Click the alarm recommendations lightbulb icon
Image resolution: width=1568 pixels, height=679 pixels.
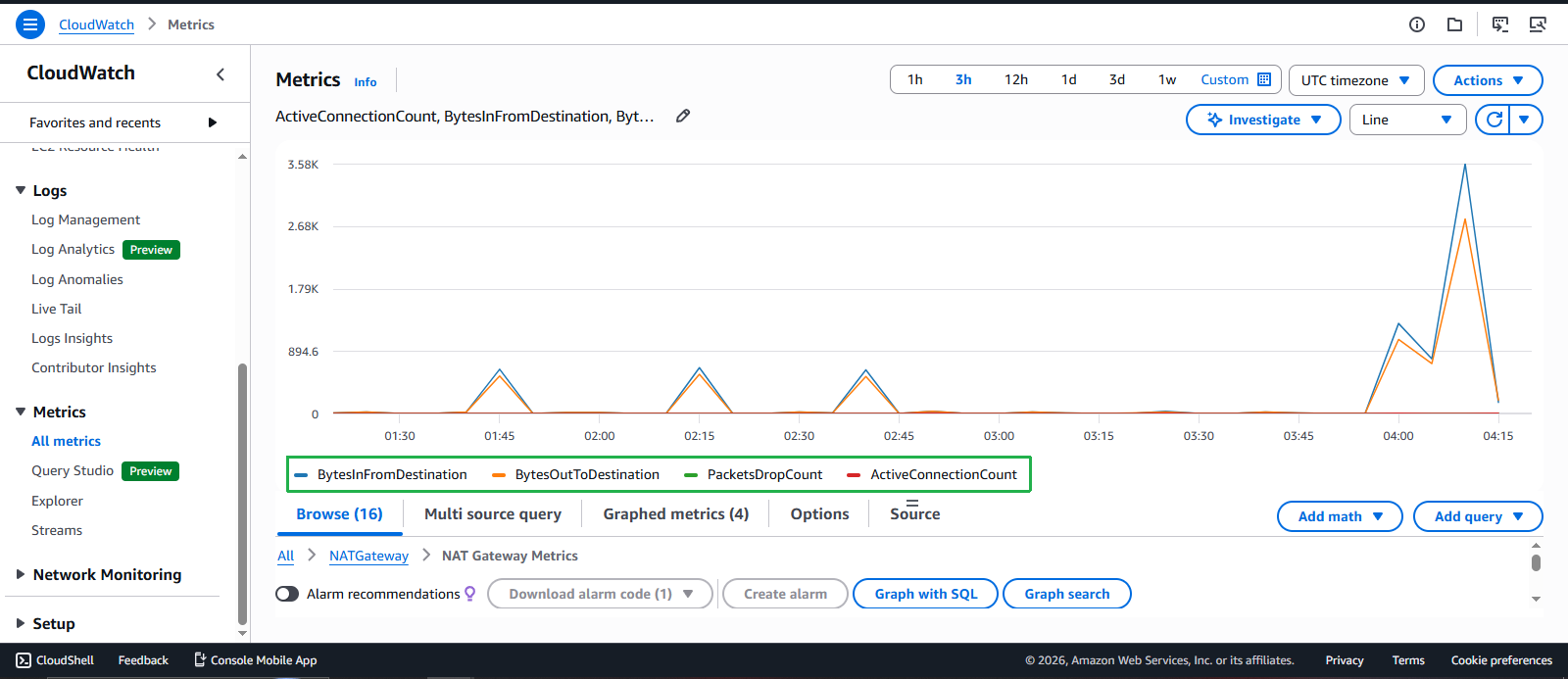[x=470, y=594]
